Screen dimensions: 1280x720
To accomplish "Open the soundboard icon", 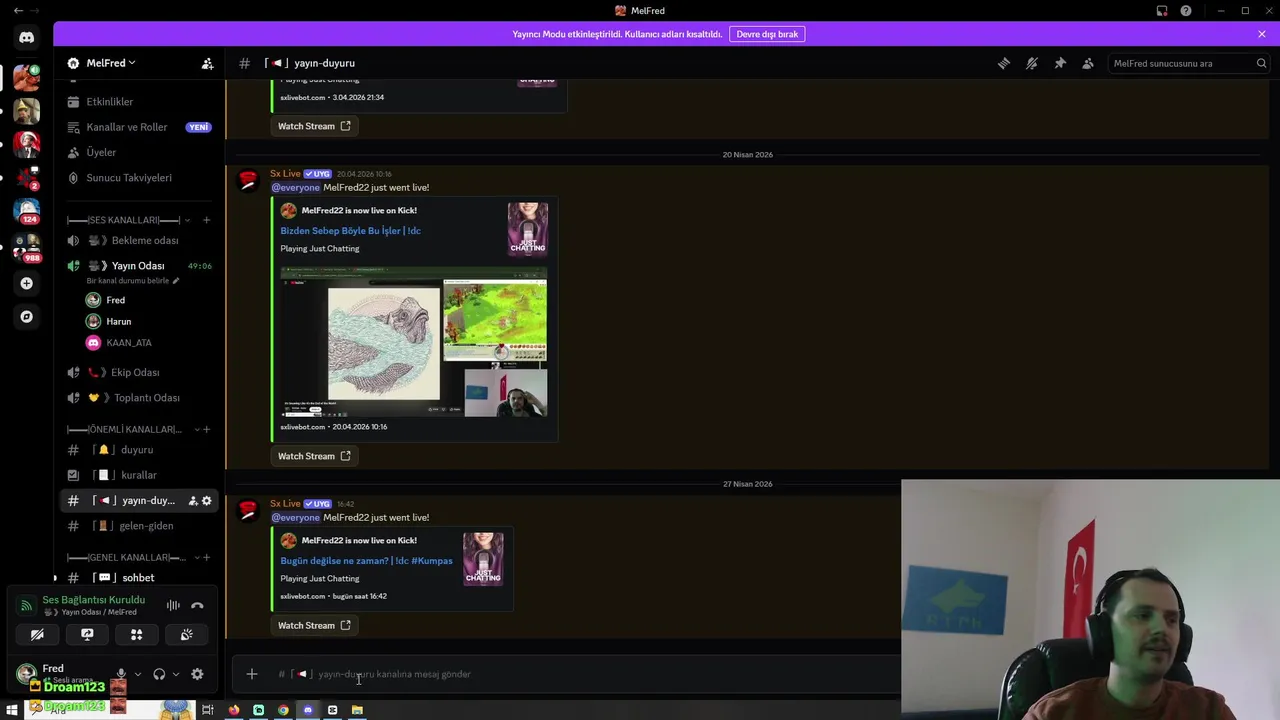I will coord(186,634).
